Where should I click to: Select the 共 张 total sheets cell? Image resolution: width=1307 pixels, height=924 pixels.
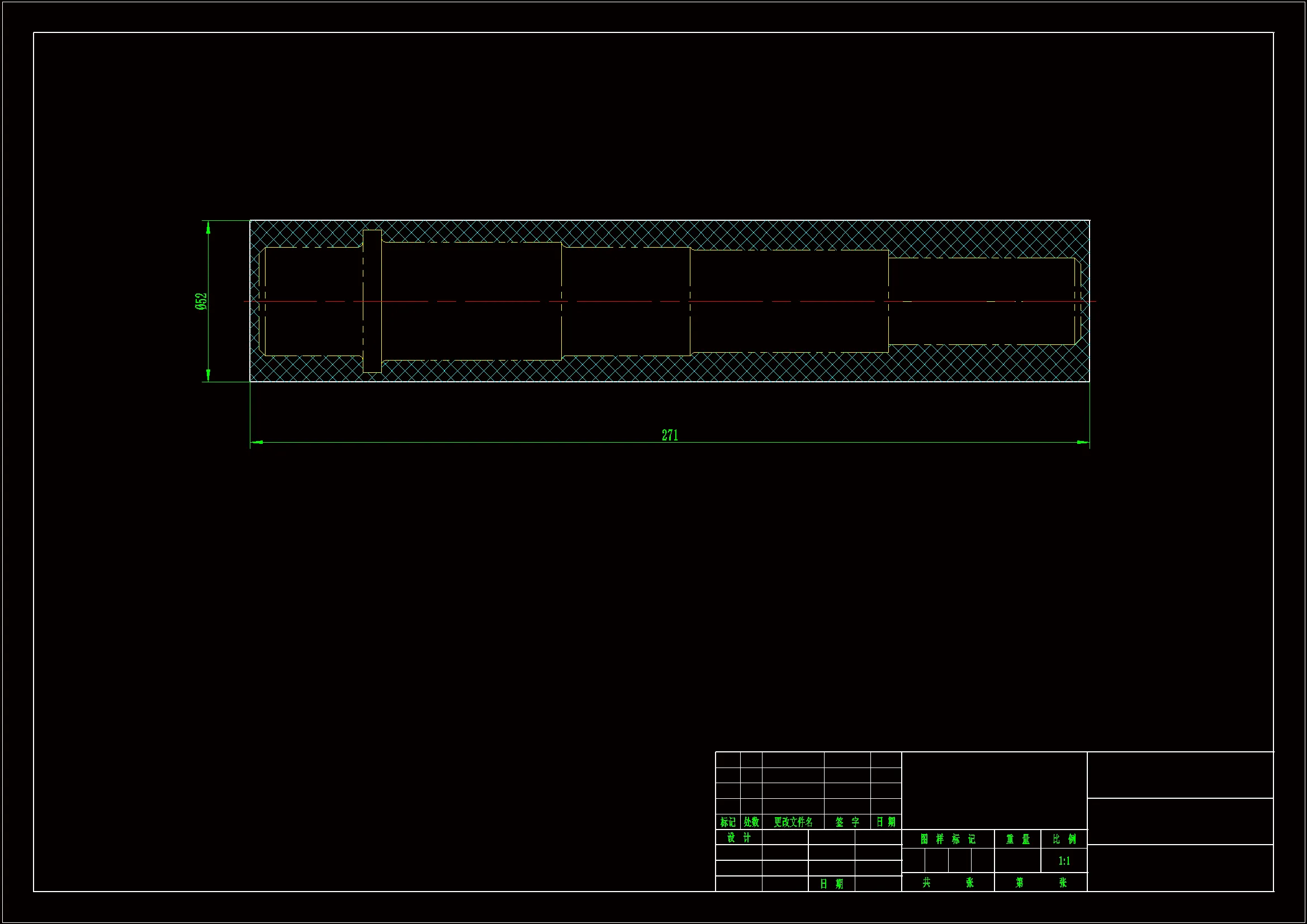pyautogui.click(x=947, y=883)
